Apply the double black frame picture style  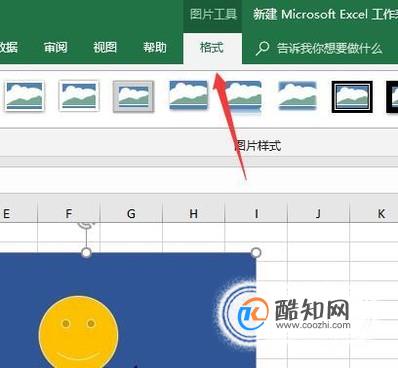coord(352,96)
